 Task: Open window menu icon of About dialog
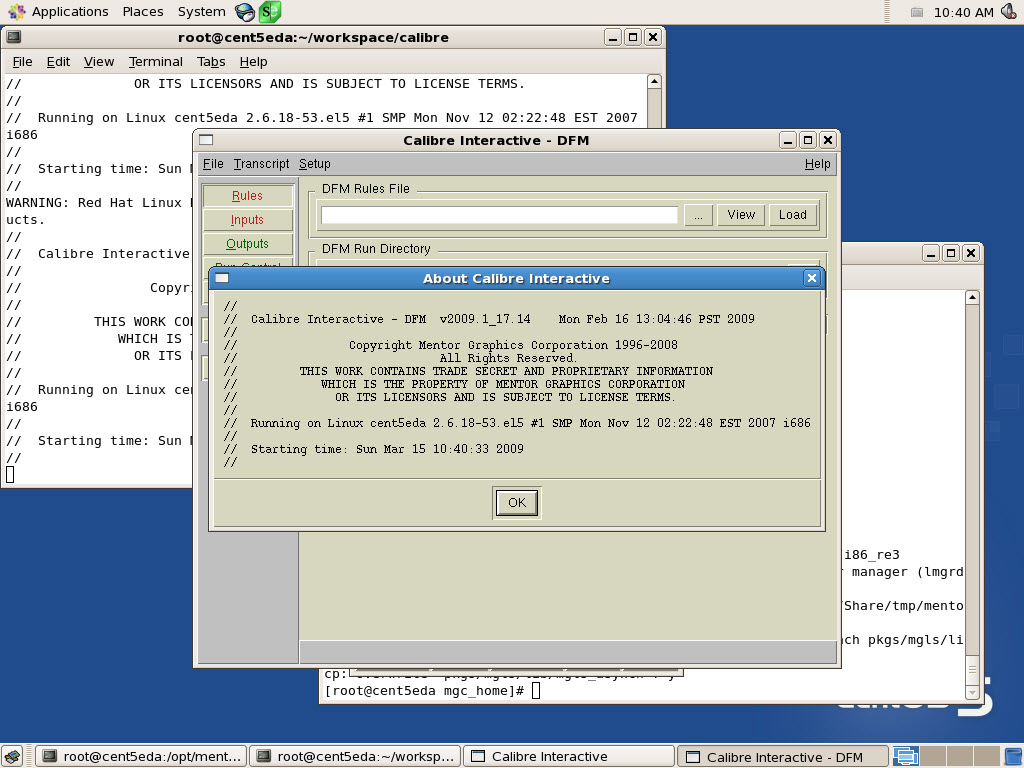click(222, 278)
